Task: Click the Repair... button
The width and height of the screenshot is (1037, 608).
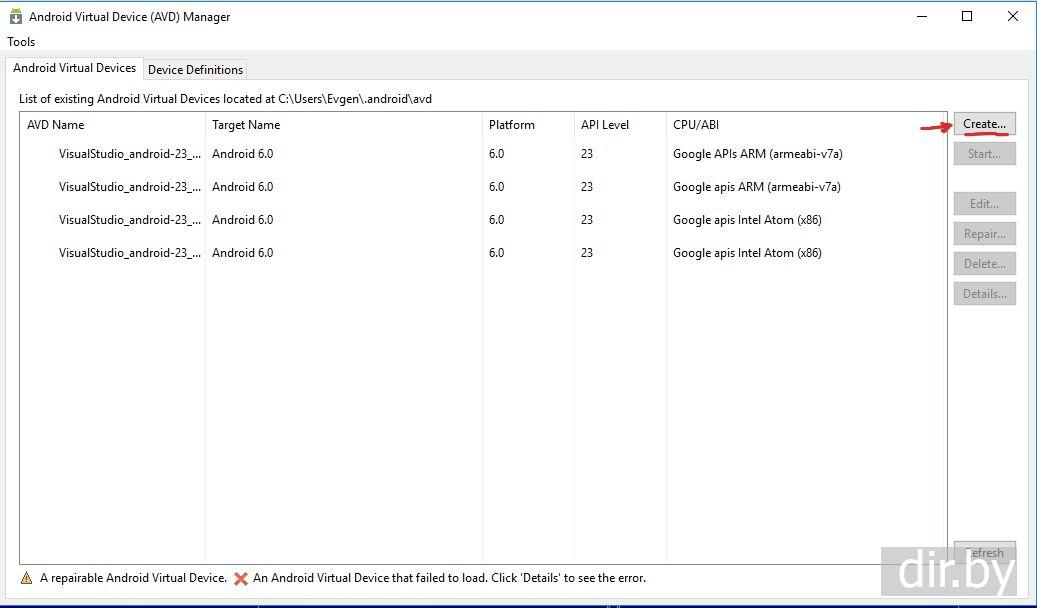Action: (x=984, y=234)
